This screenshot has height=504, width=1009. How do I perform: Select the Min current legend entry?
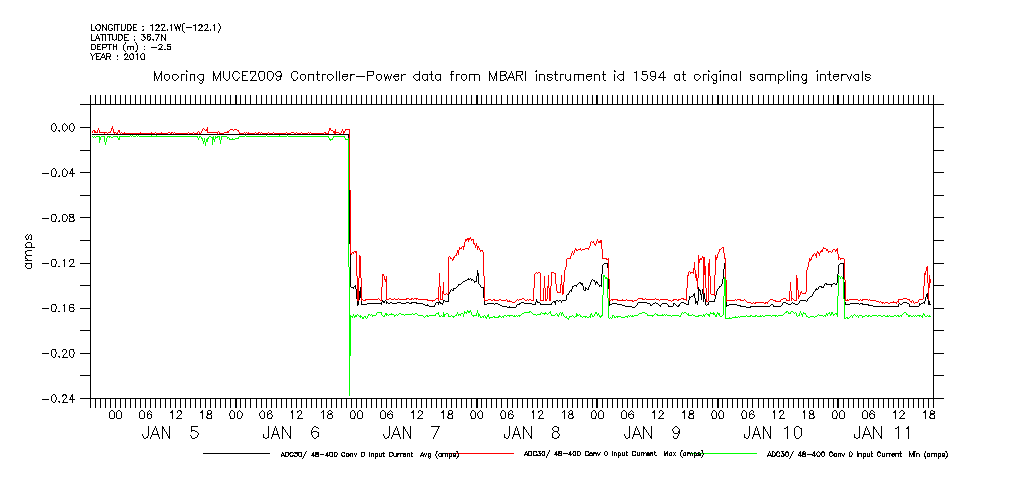click(855, 454)
